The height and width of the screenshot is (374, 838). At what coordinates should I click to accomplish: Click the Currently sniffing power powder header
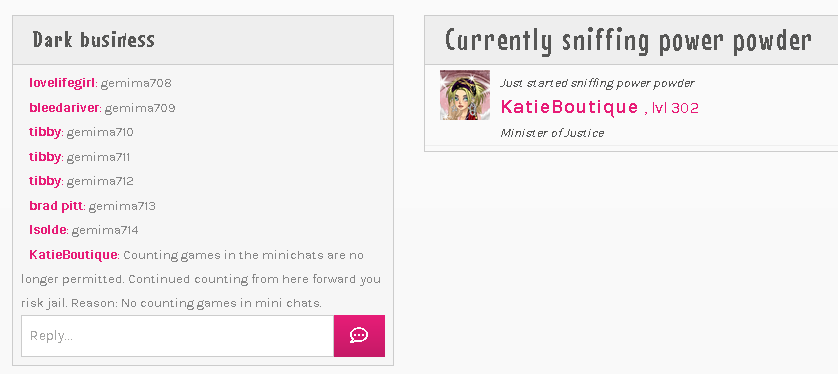click(631, 40)
